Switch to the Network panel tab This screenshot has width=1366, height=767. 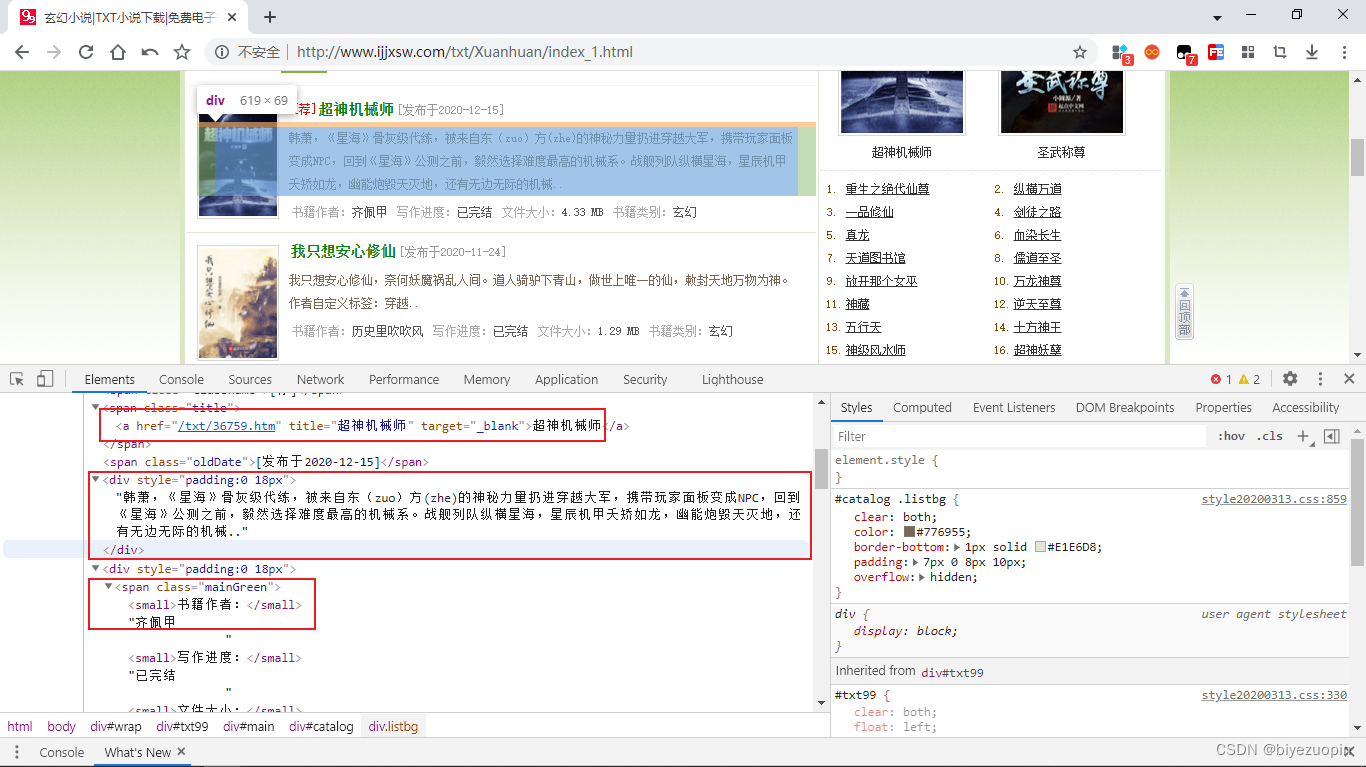pyautogui.click(x=320, y=379)
